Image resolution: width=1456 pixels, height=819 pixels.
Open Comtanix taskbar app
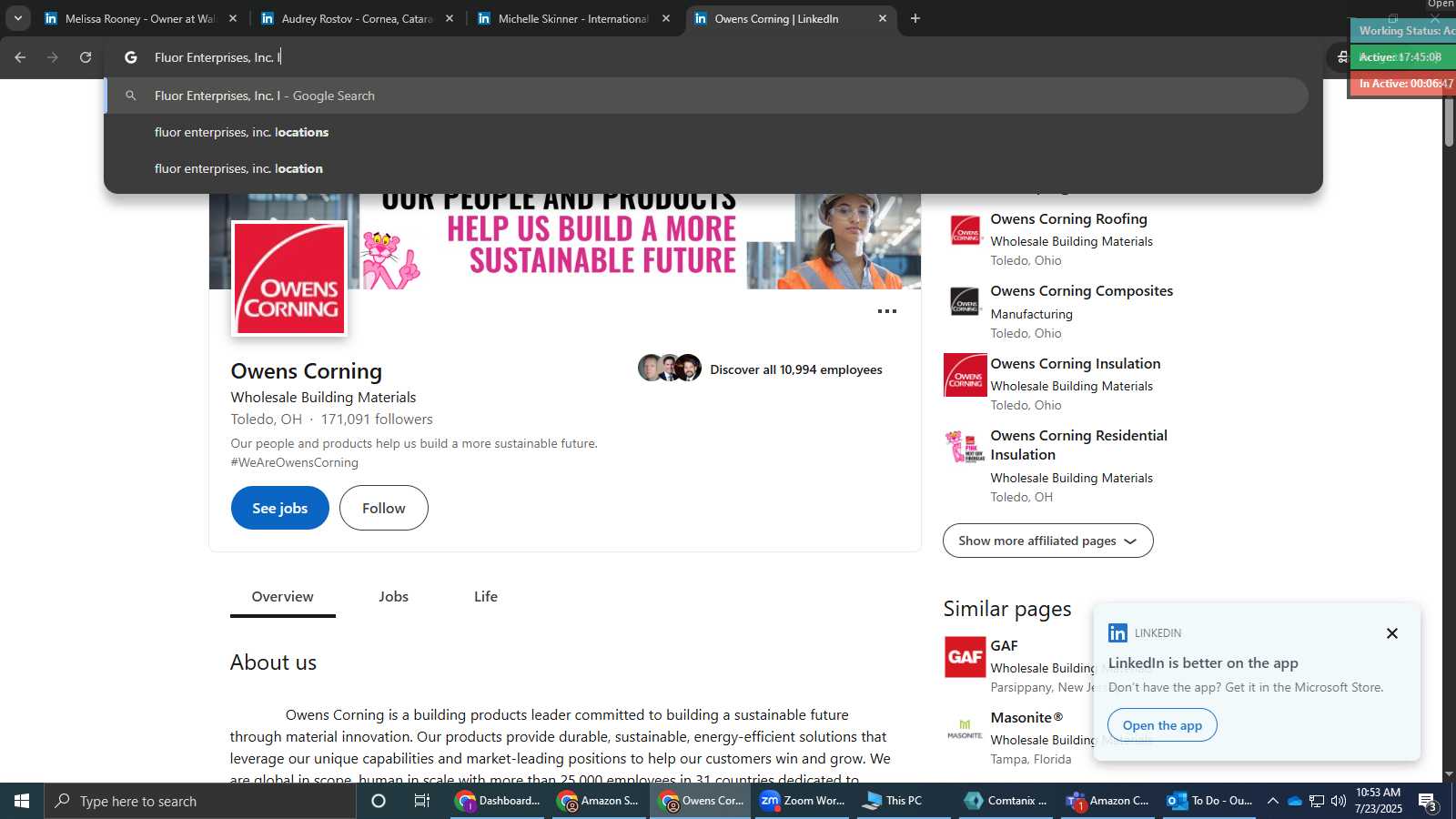1006,801
